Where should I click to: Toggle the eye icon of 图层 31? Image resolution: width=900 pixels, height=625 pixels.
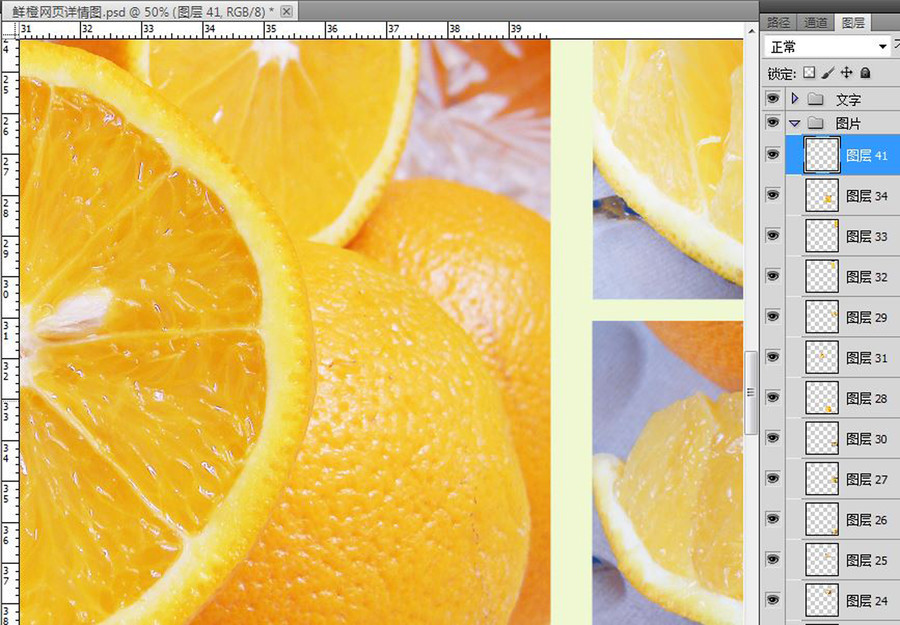click(773, 357)
